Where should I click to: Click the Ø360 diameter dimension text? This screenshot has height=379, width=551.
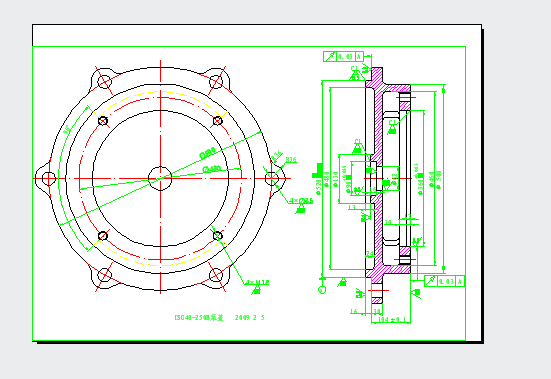421,188
